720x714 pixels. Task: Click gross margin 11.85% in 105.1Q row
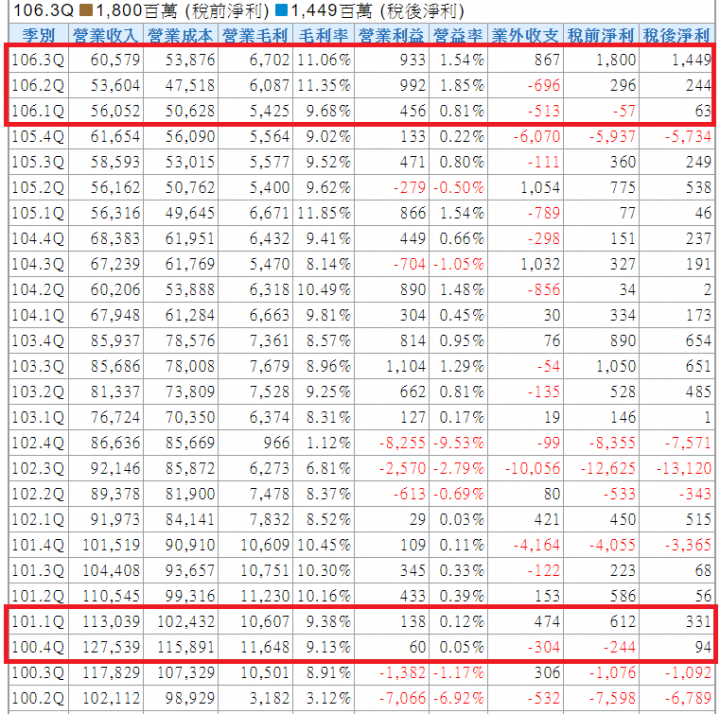(324, 213)
